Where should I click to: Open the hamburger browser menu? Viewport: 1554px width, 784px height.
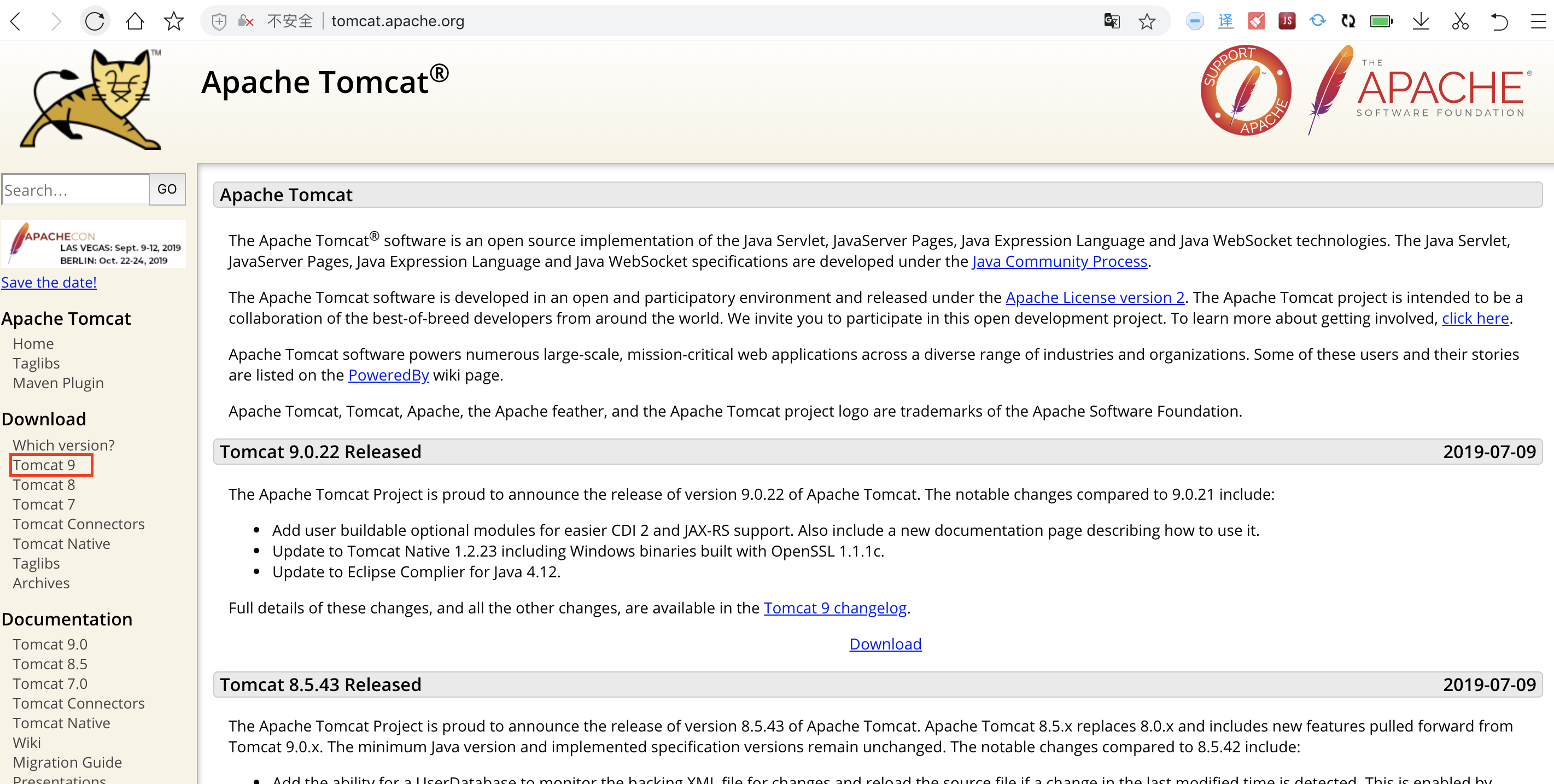click(x=1538, y=22)
